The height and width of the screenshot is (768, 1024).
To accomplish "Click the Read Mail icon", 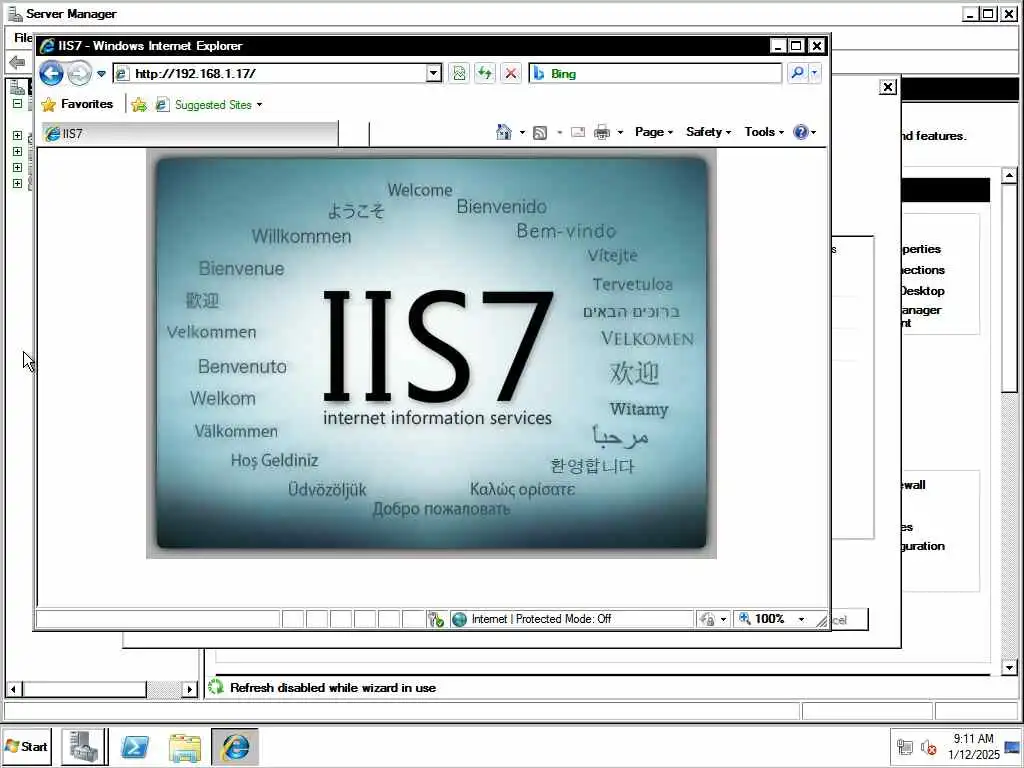I will pos(578,133).
